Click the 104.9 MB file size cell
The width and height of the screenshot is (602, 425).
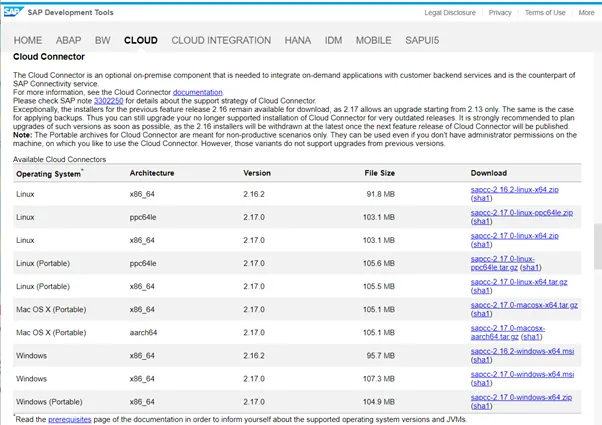click(379, 402)
